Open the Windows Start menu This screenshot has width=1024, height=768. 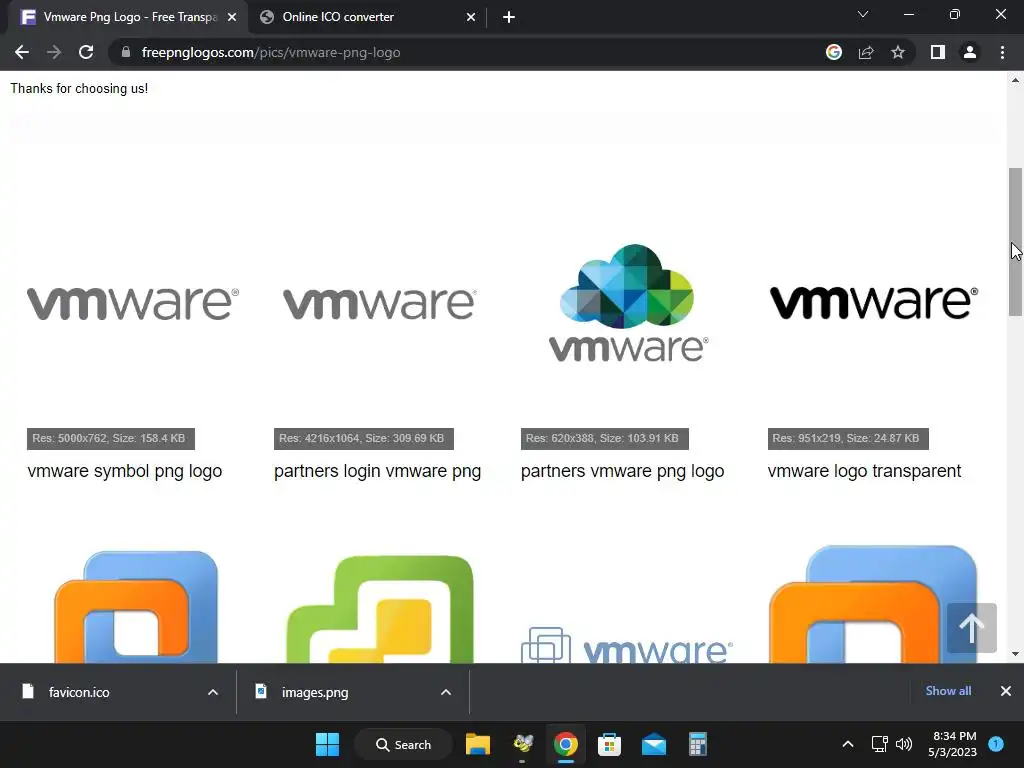[327, 744]
